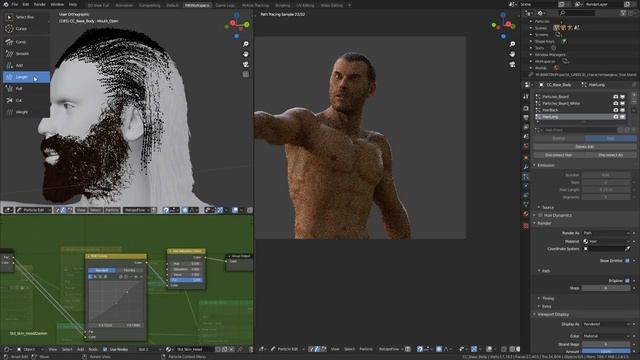Click zoom magnifier in left viewport
Viewport: 640px width, 360px height.
tap(246, 44)
